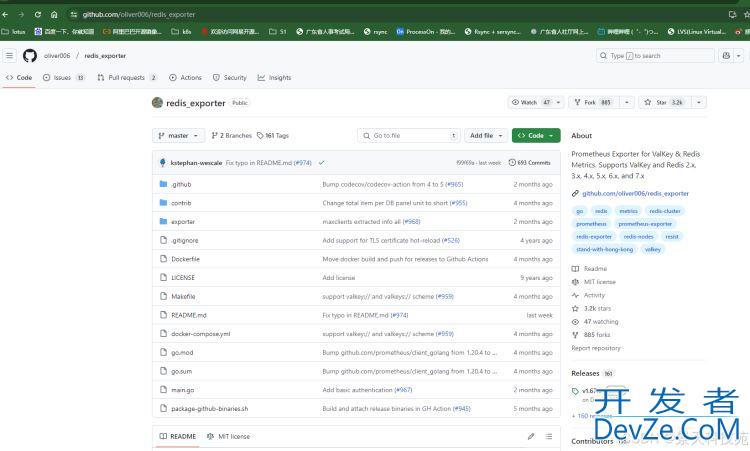Click the browser forward arrow
This screenshot has width=750, height=451.
click(x=21, y=15)
